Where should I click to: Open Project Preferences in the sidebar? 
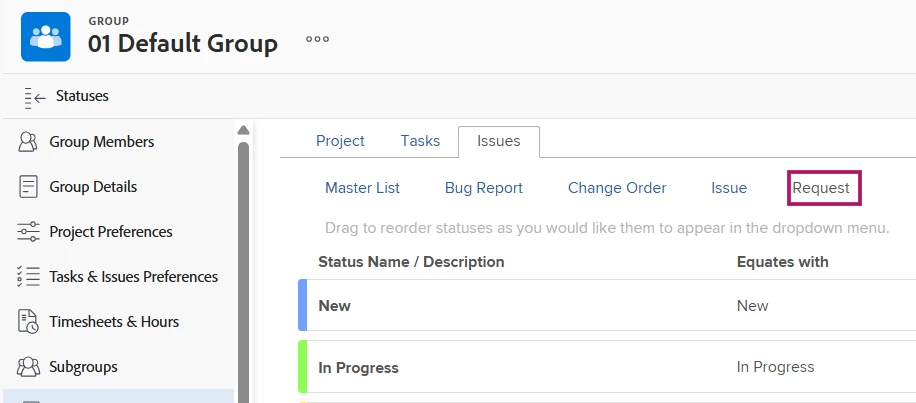click(111, 232)
